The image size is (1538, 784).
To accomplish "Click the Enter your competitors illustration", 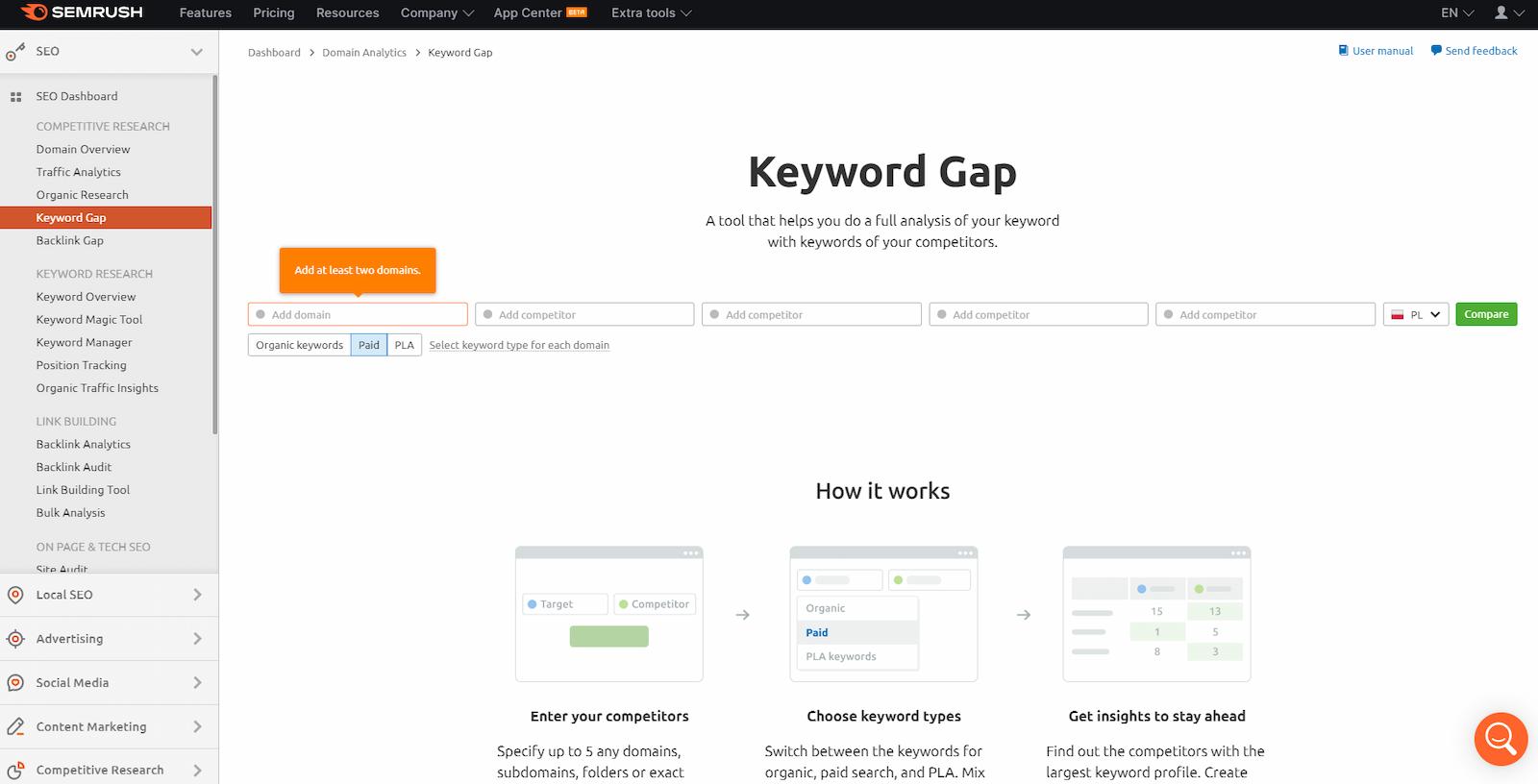I will (x=609, y=614).
